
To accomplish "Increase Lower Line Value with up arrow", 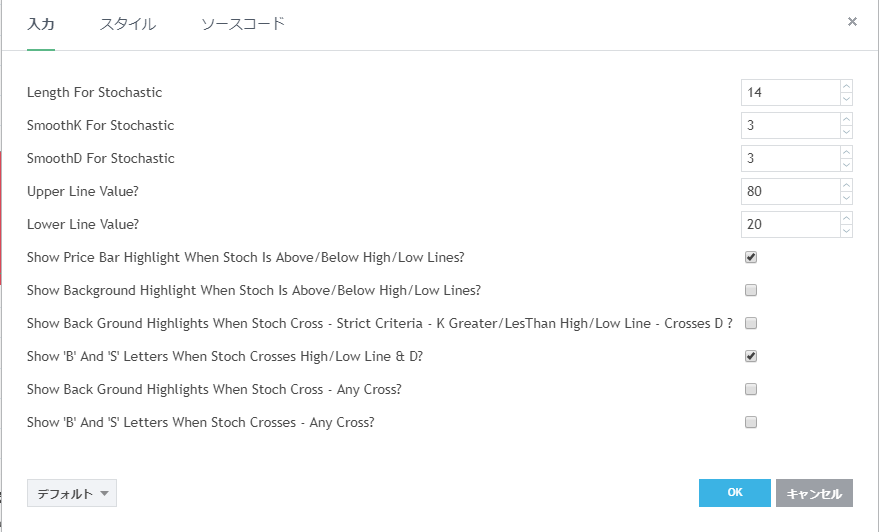I will 846,218.
